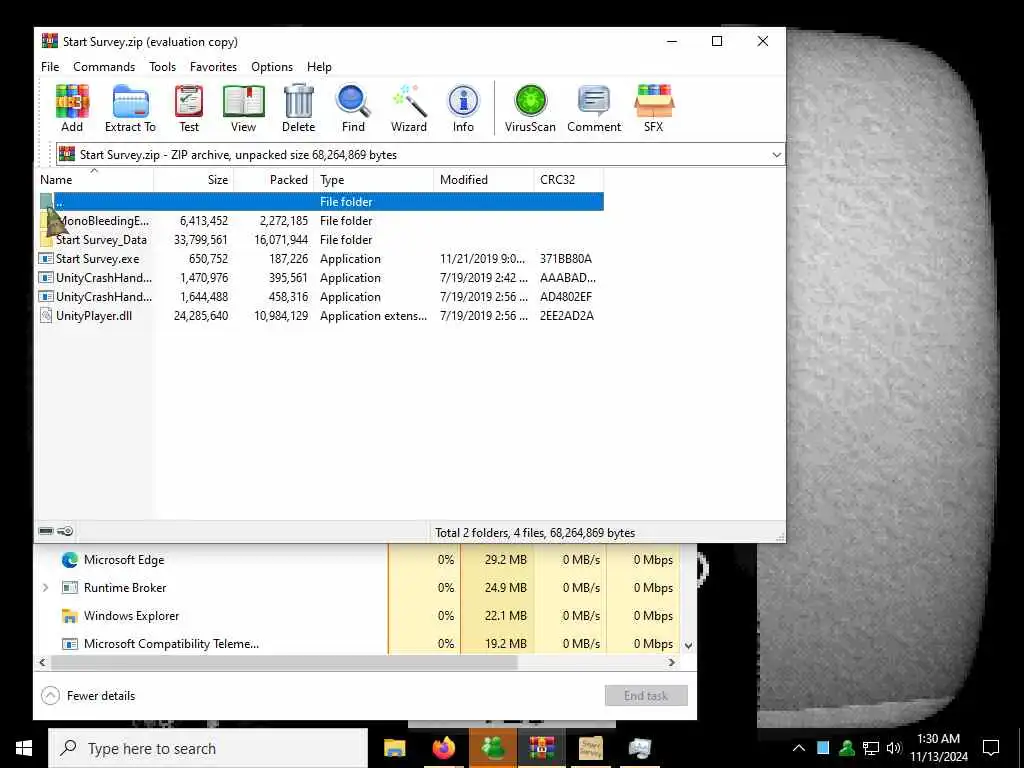Image resolution: width=1024 pixels, height=768 pixels.
Task: Open the Commands menu
Action: click(x=104, y=67)
